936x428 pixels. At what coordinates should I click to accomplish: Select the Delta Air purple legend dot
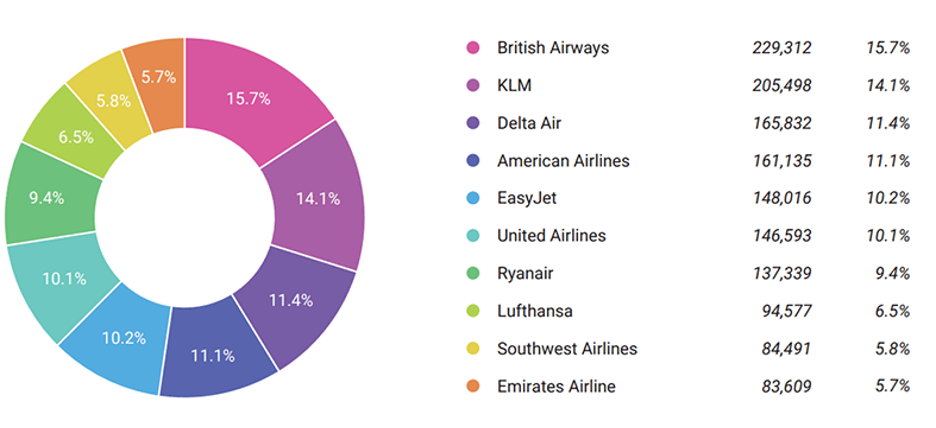point(473,123)
